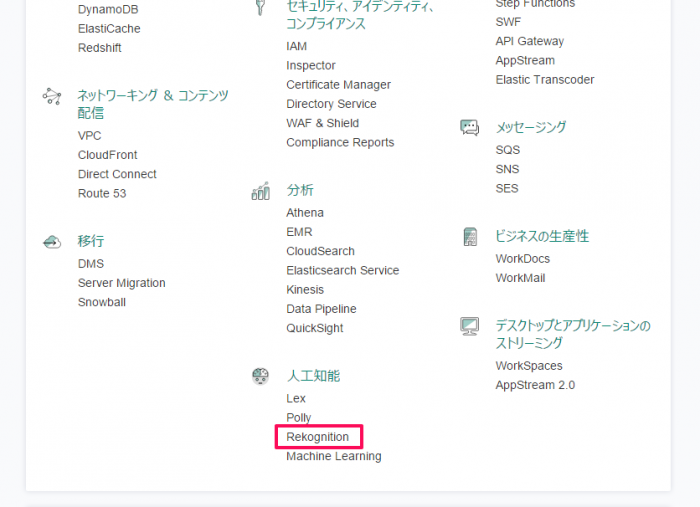Open IAM service link
The height and width of the screenshot is (507, 700).
tap(296, 46)
